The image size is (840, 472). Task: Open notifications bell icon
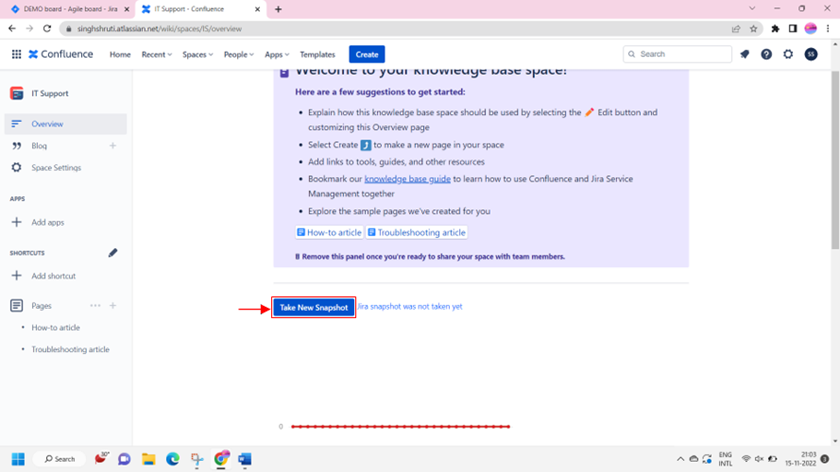[x=745, y=54]
